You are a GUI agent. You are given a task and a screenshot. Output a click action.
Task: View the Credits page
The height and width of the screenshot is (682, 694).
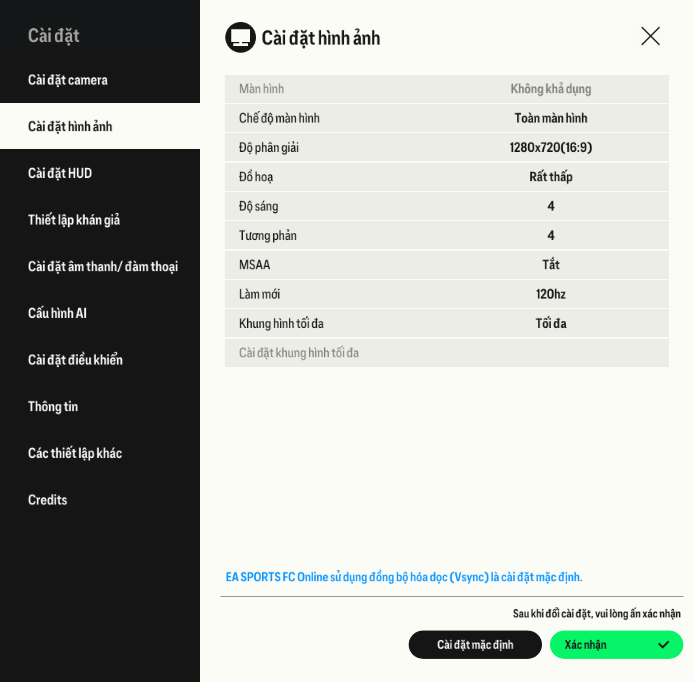48,500
